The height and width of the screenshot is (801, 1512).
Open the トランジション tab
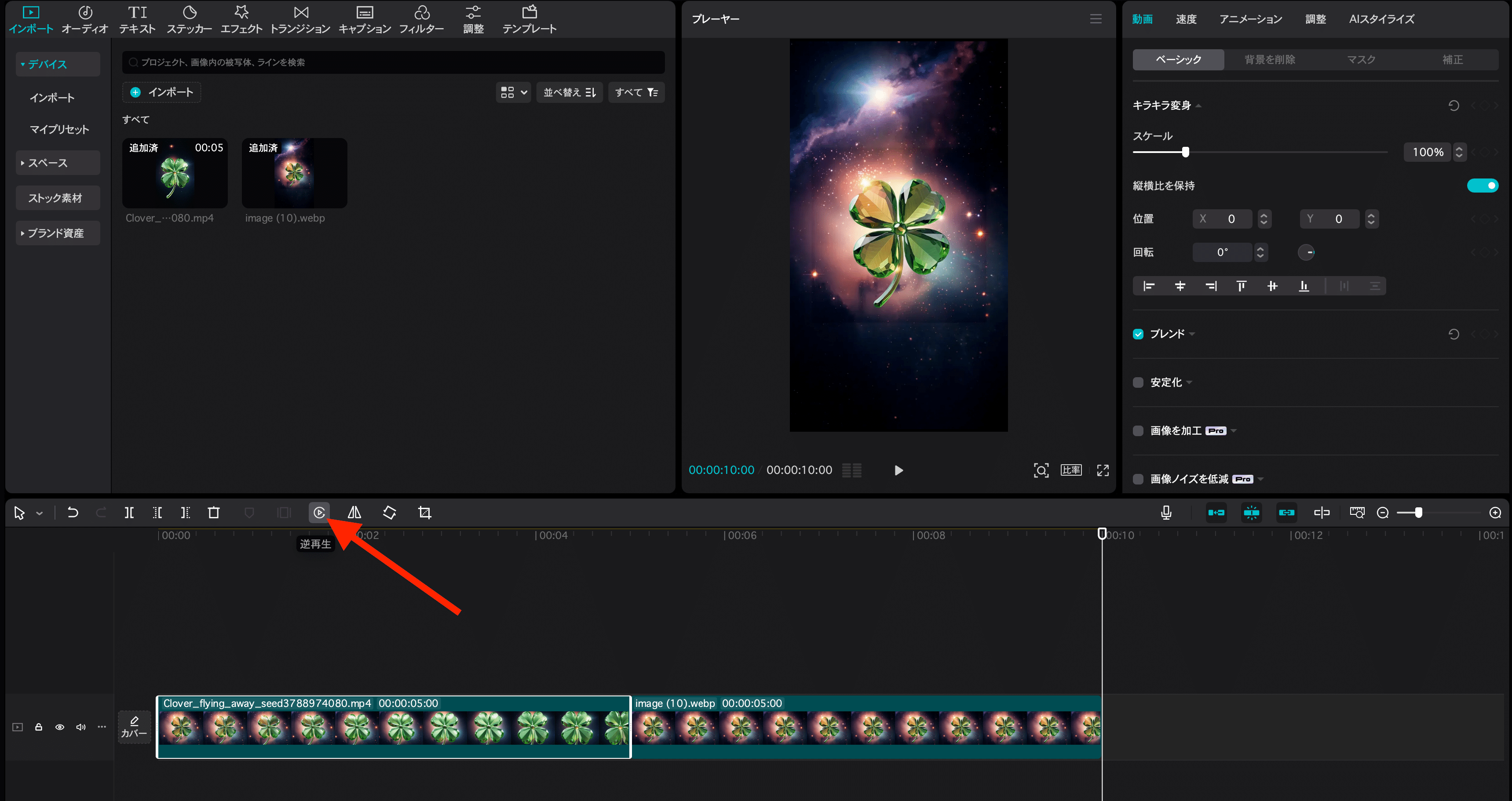[300, 19]
